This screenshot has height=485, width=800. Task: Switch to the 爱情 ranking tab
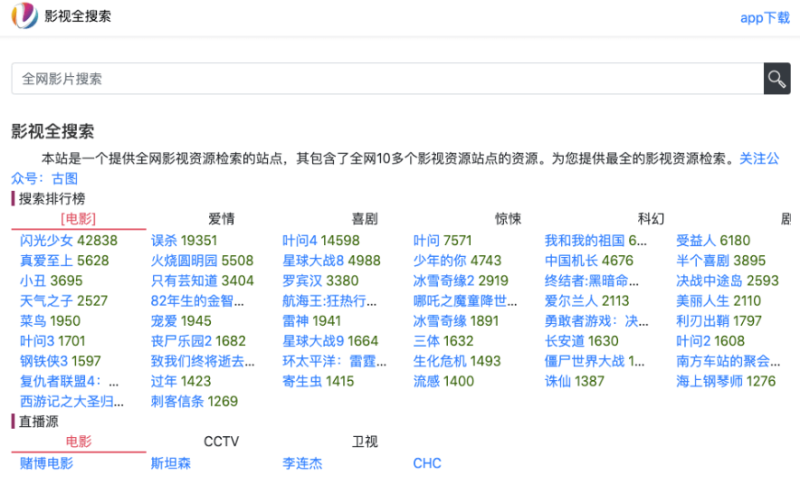[x=221, y=219]
